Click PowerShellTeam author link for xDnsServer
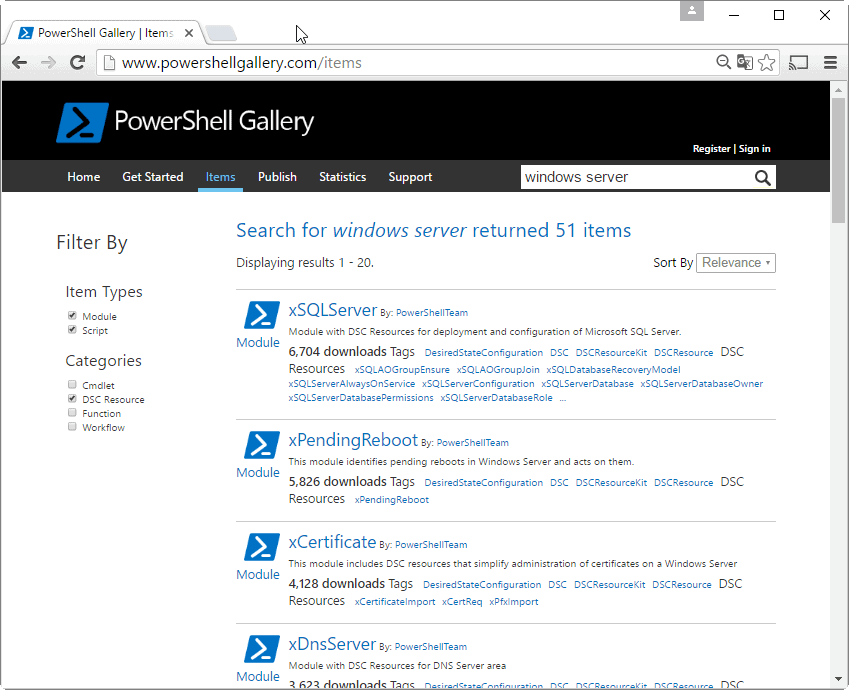 click(x=430, y=647)
